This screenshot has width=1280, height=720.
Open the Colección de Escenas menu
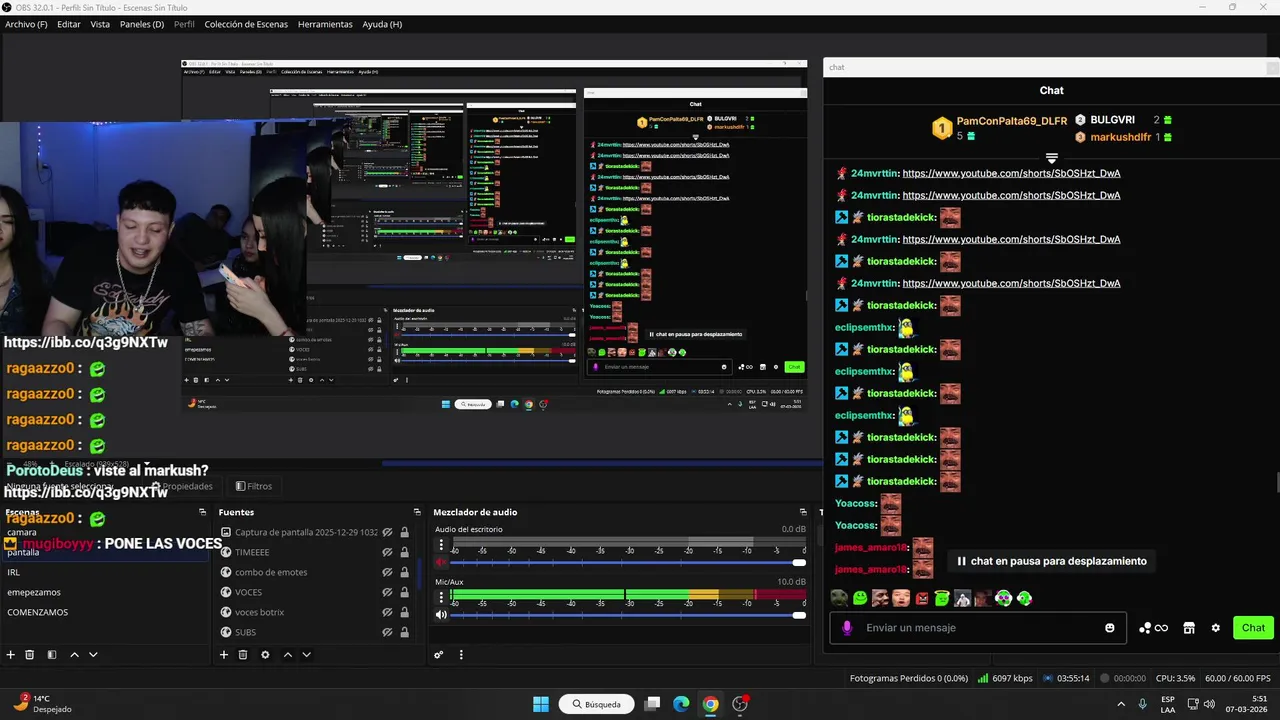pos(245,24)
